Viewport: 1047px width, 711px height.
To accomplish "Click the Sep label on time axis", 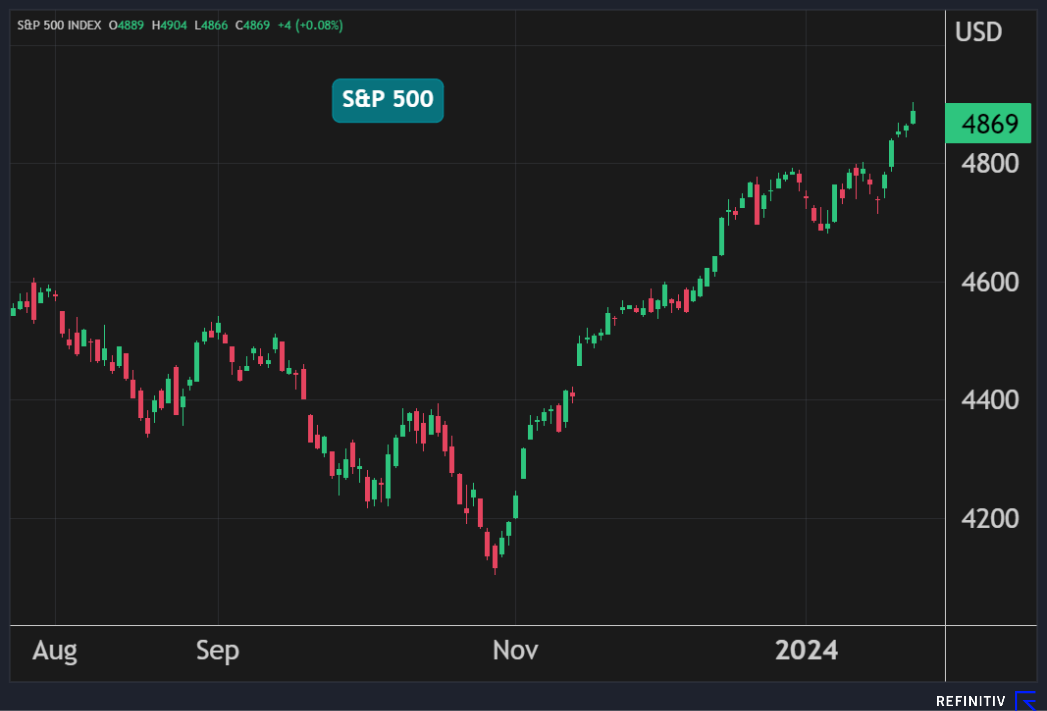I will [217, 651].
